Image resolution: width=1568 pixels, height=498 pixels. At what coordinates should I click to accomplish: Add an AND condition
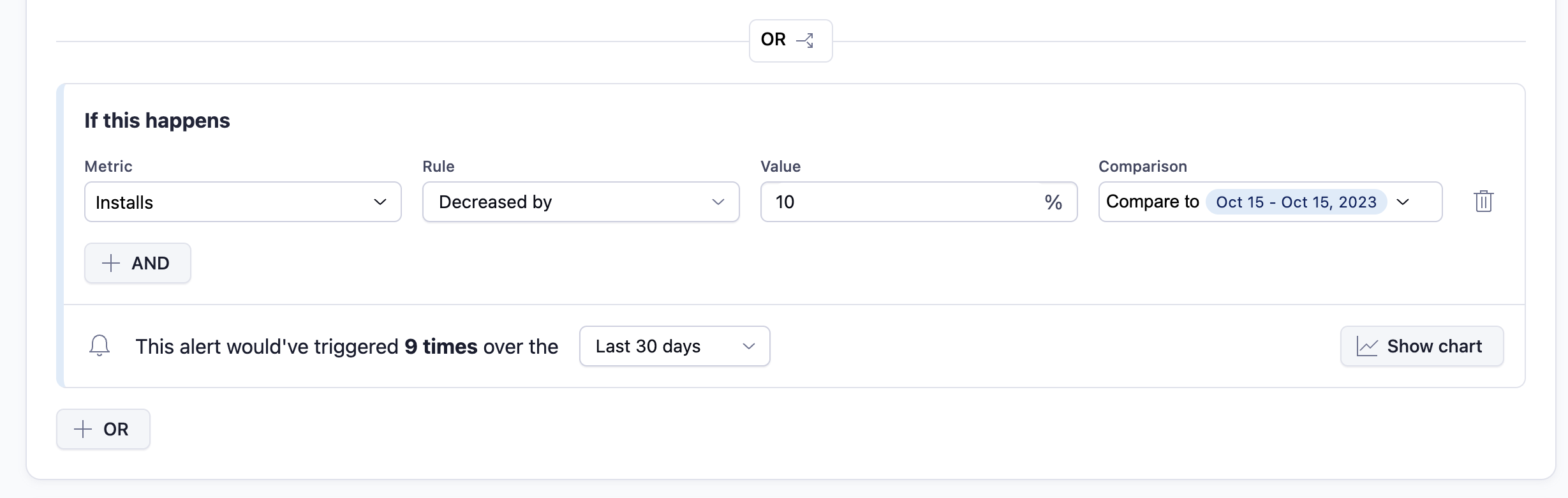[138, 263]
